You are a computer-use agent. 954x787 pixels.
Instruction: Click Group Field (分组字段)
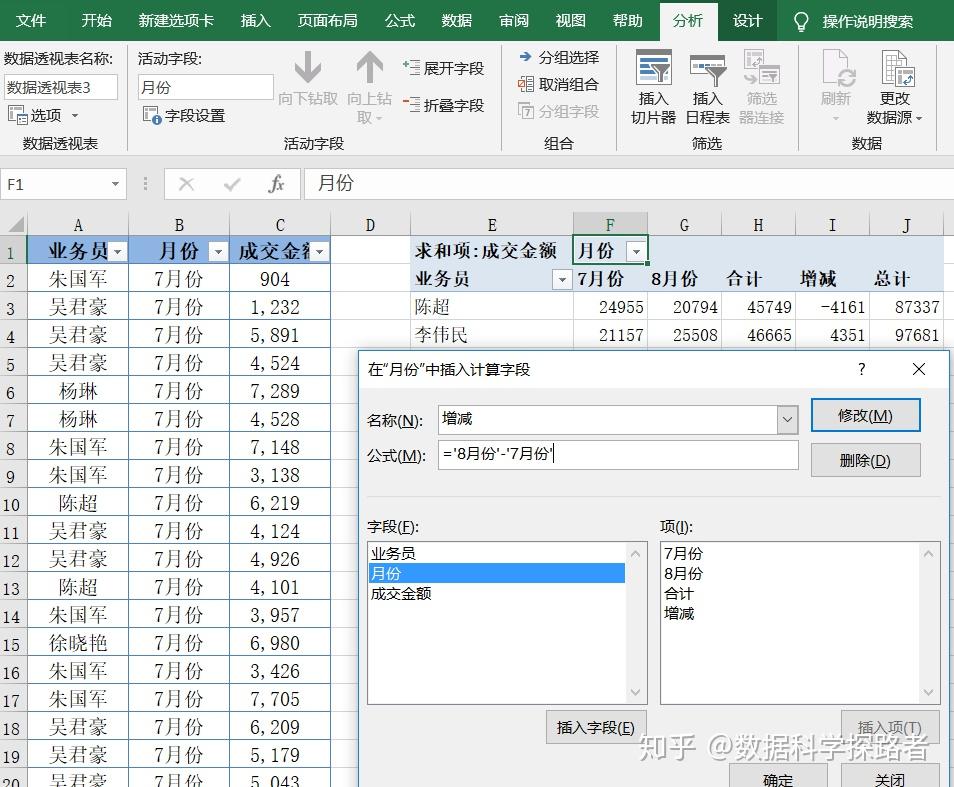[559, 111]
